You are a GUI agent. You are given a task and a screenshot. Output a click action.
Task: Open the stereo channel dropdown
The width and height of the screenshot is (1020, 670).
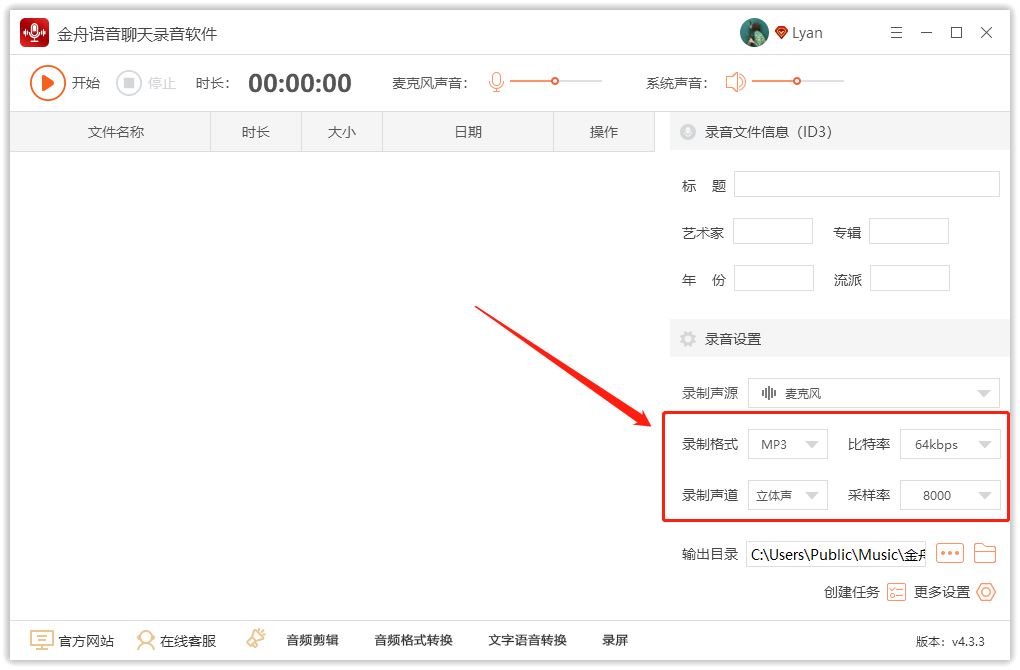click(788, 495)
